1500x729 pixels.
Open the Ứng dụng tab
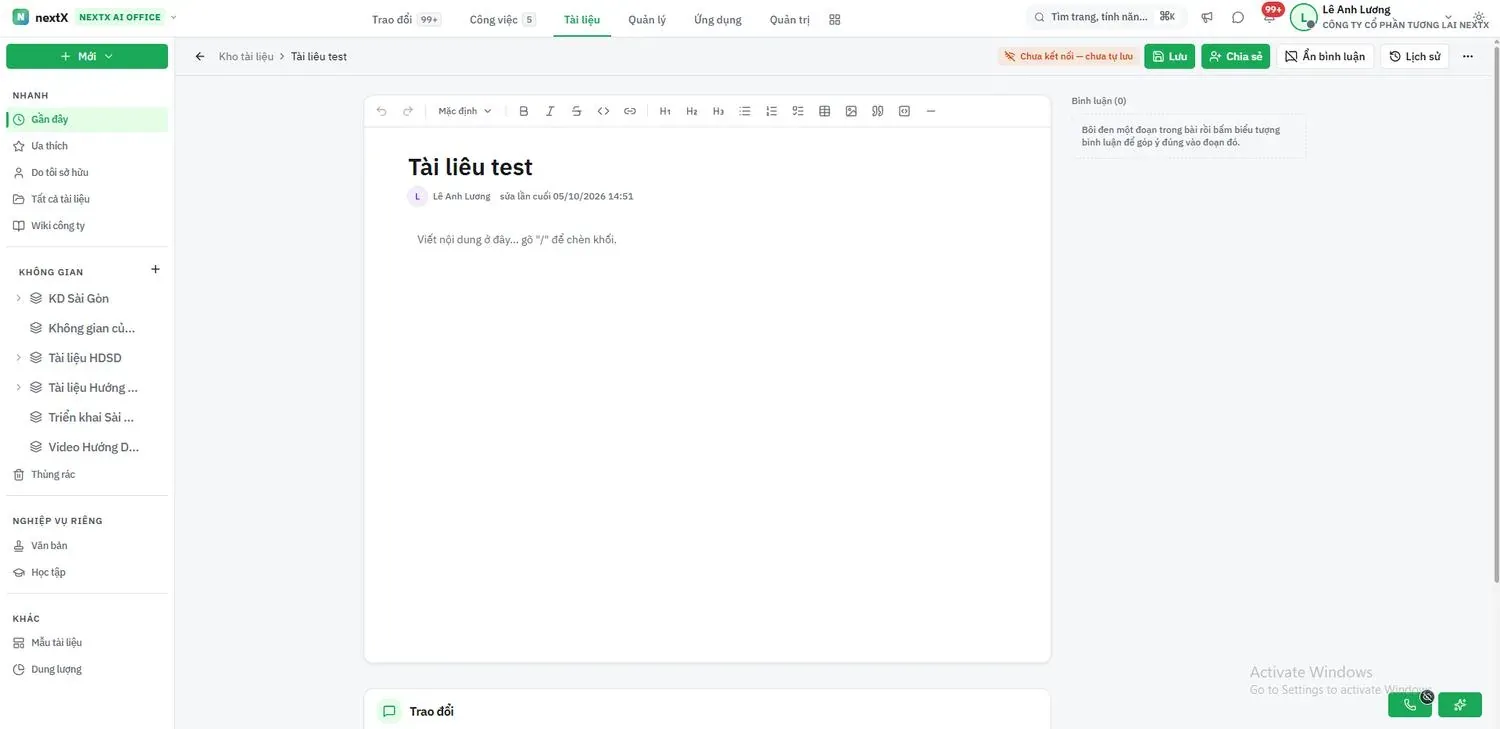point(718,19)
